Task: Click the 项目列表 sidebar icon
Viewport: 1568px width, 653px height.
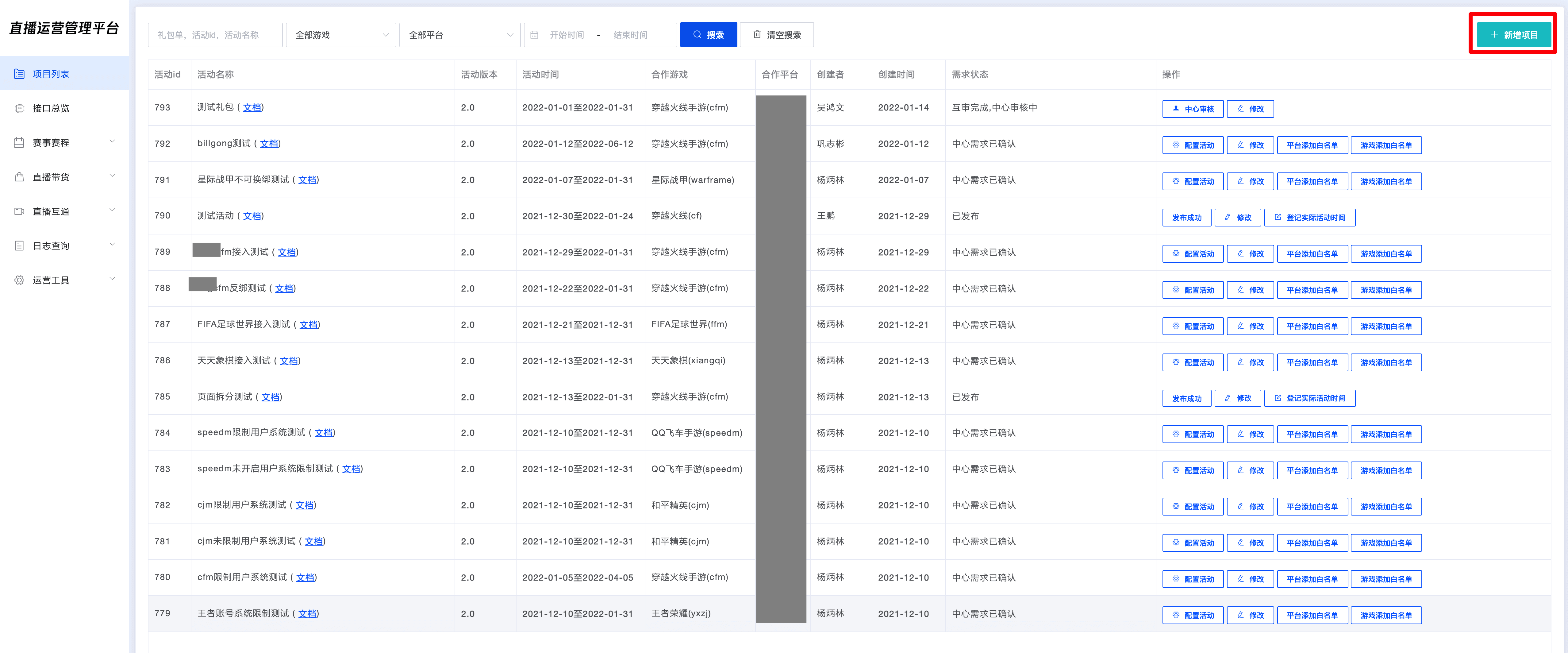Action: coord(20,74)
